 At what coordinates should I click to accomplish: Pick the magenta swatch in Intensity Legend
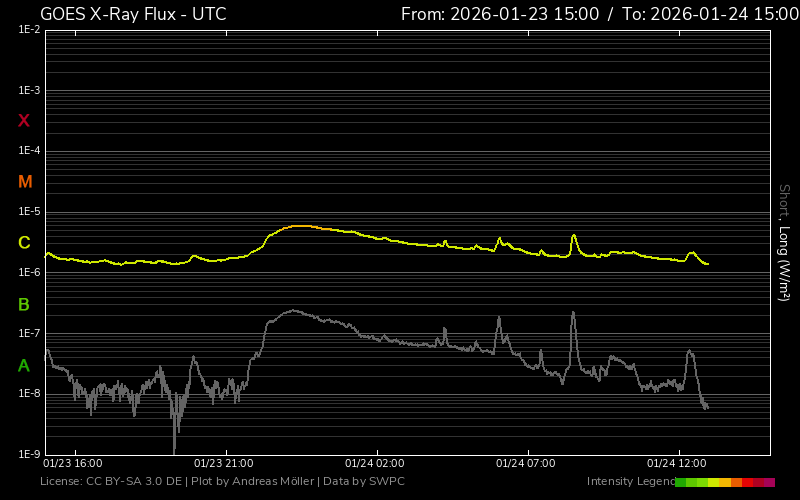pos(769,482)
